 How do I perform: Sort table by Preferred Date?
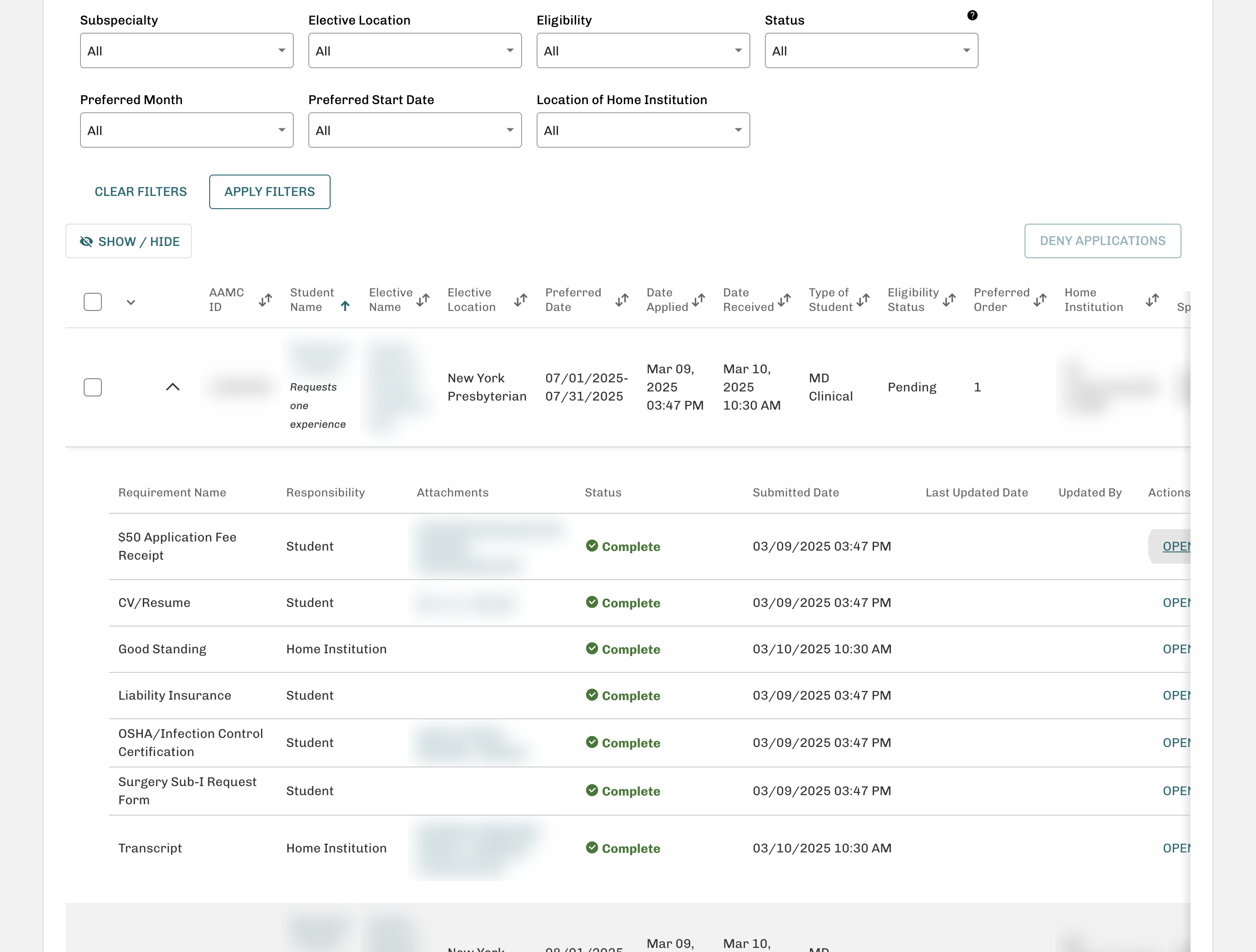(x=622, y=300)
